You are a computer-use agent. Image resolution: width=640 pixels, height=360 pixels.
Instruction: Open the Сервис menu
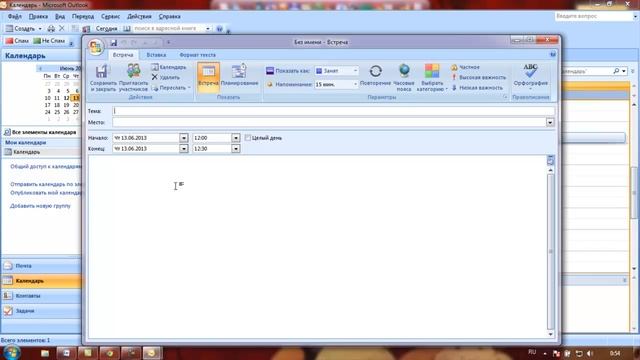click(110, 16)
